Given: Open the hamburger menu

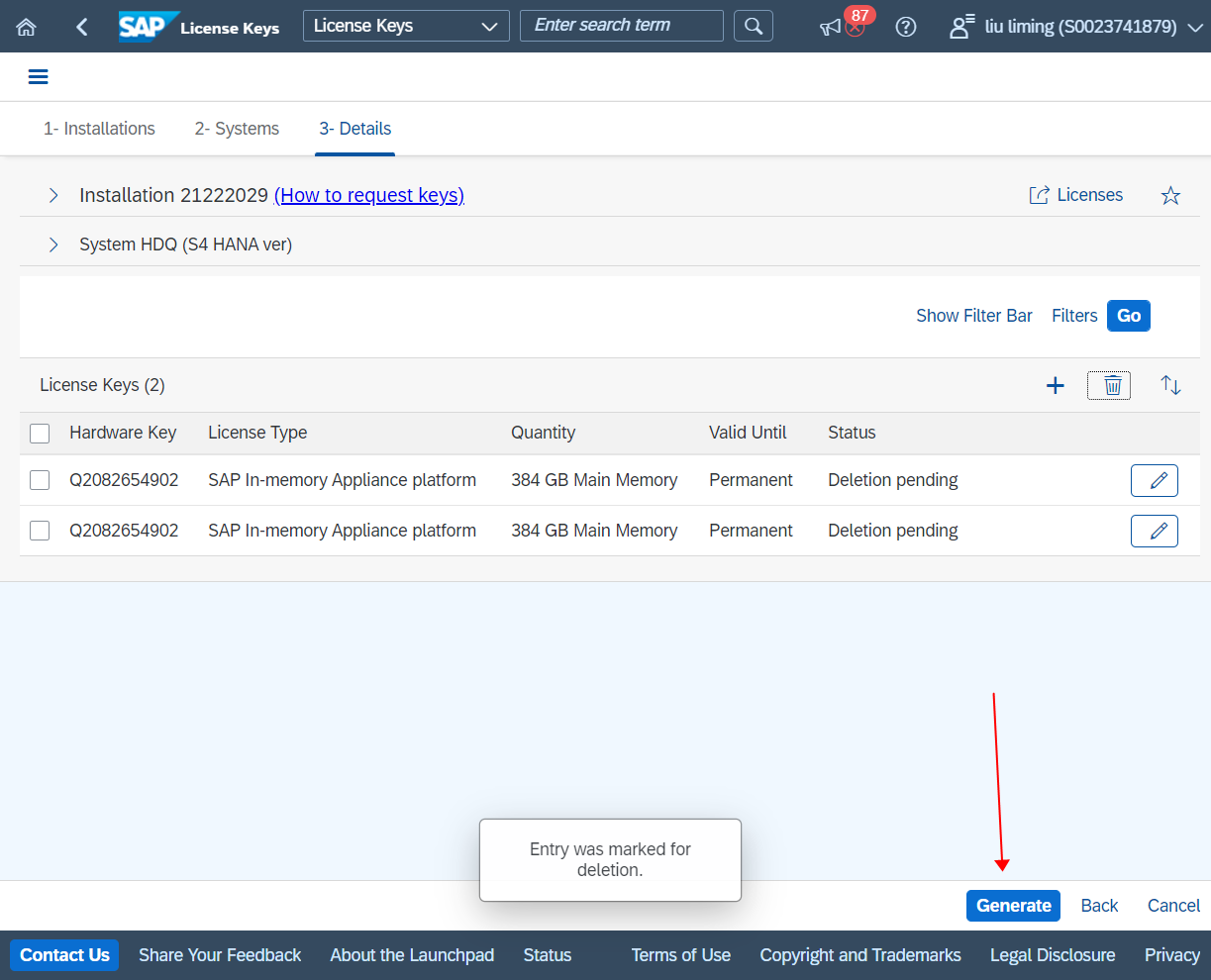Looking at the screenshot, I should (x=39, y=77).
